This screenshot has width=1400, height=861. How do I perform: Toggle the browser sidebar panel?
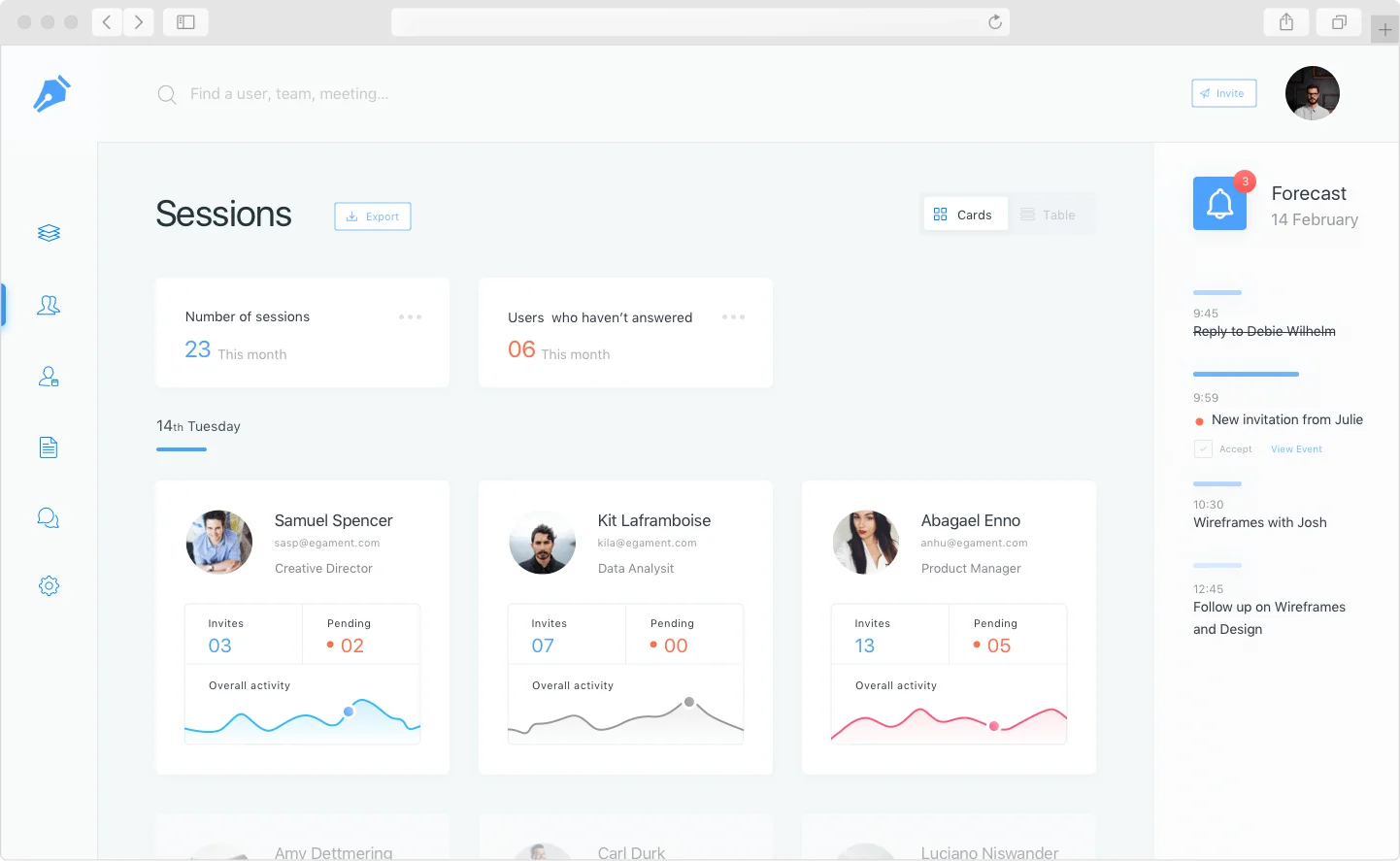(184, 21)
